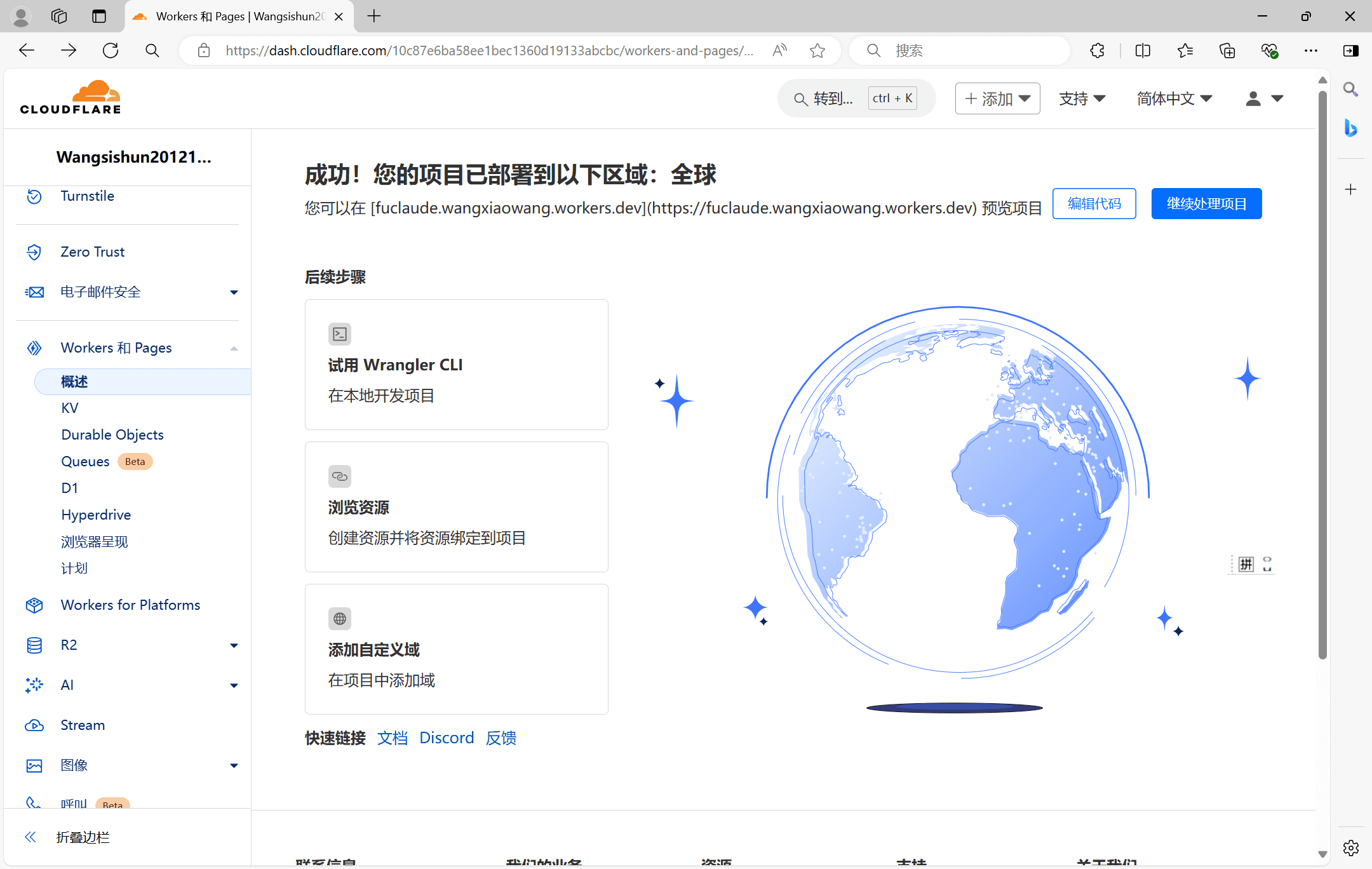Click the 图像 picture icon
This screenshot has height=869, width=1372.
coord(34,765)
